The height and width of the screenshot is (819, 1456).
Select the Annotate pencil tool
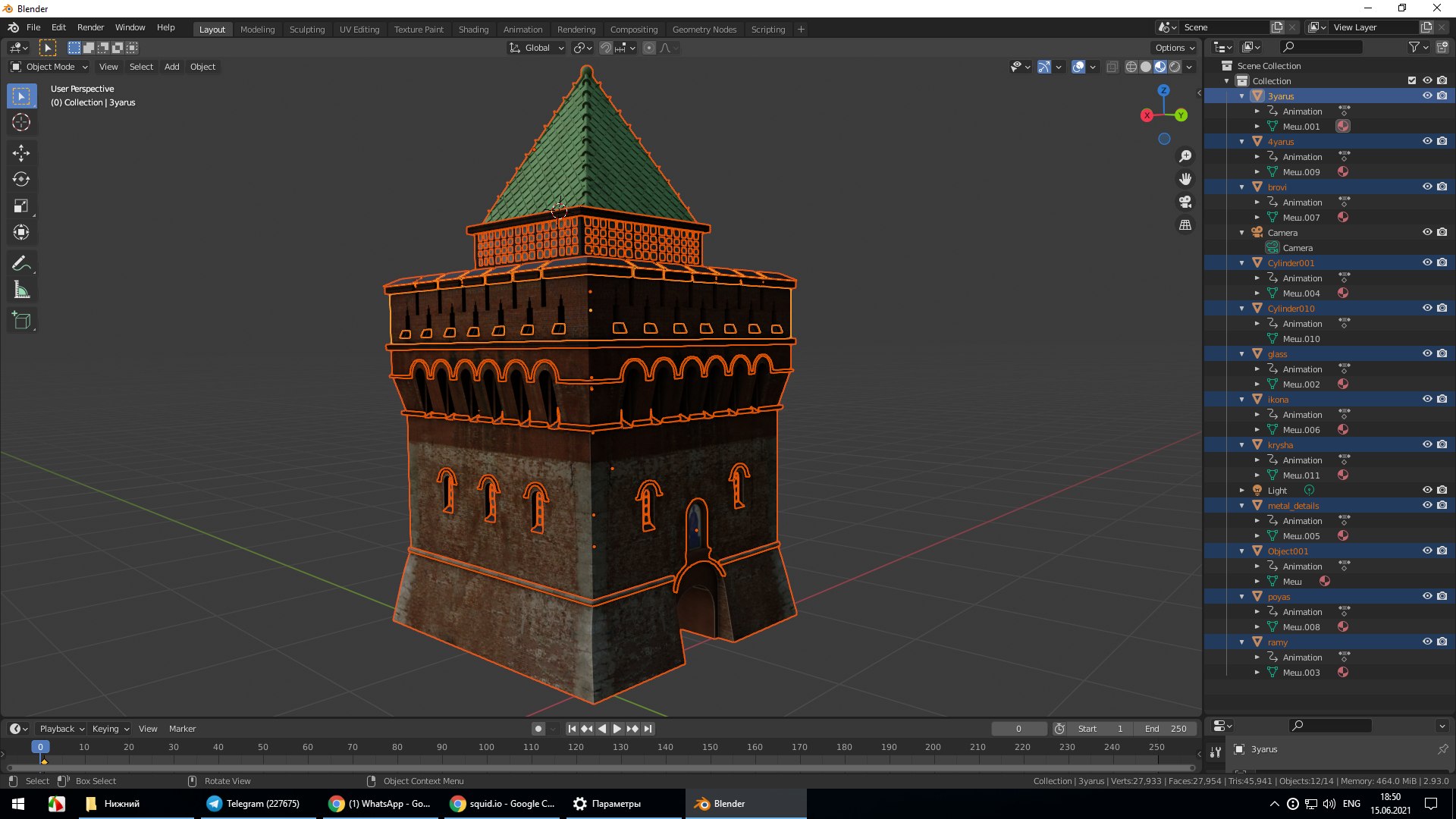(21, 263)
